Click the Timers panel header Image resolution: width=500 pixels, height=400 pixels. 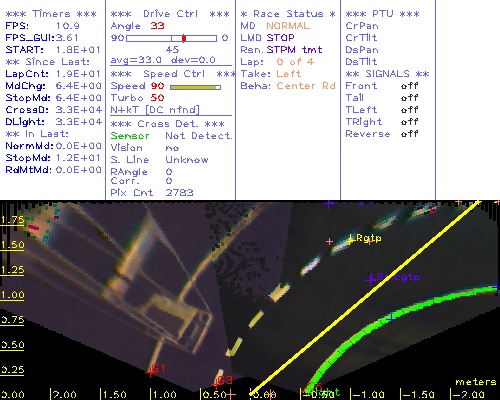point(51,14)
